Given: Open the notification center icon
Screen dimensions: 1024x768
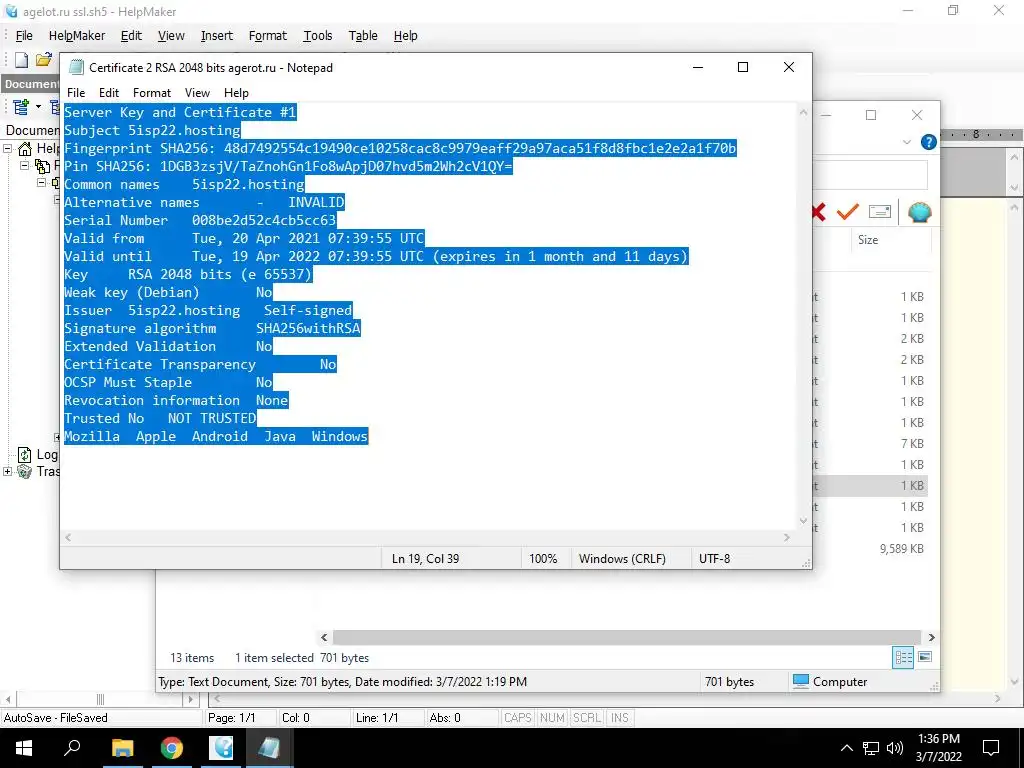Looking at the screenshot, I should point(991,748).
